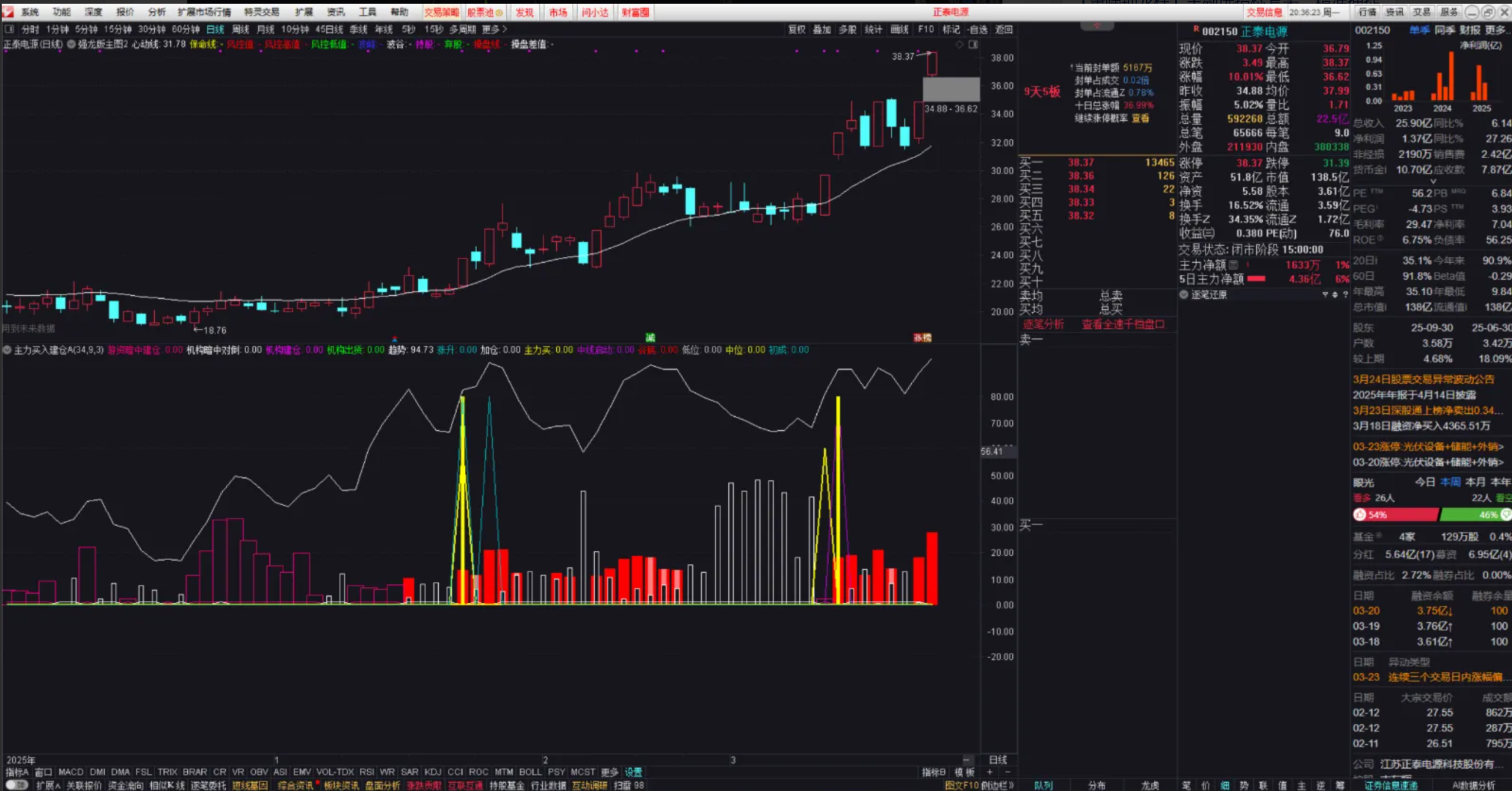Open the 分析 menu

(x=157, y=12)
